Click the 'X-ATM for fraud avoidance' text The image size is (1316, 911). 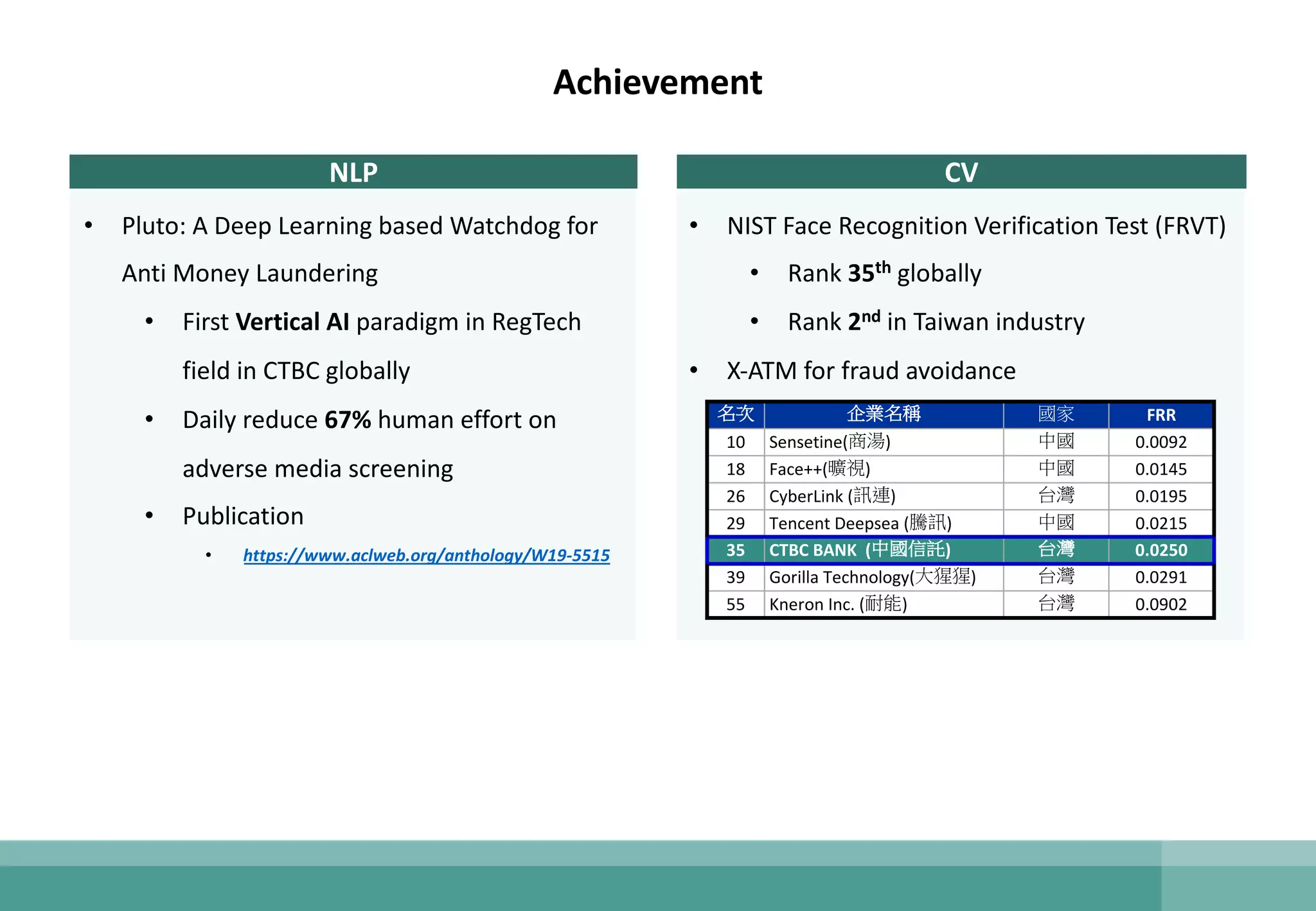tap(871, 371)
